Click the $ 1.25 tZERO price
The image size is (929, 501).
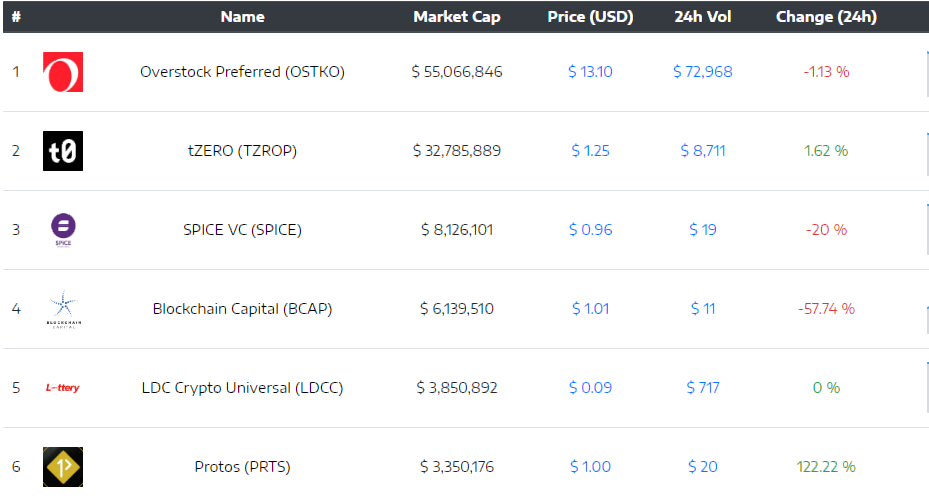click(x=590, y=151)
